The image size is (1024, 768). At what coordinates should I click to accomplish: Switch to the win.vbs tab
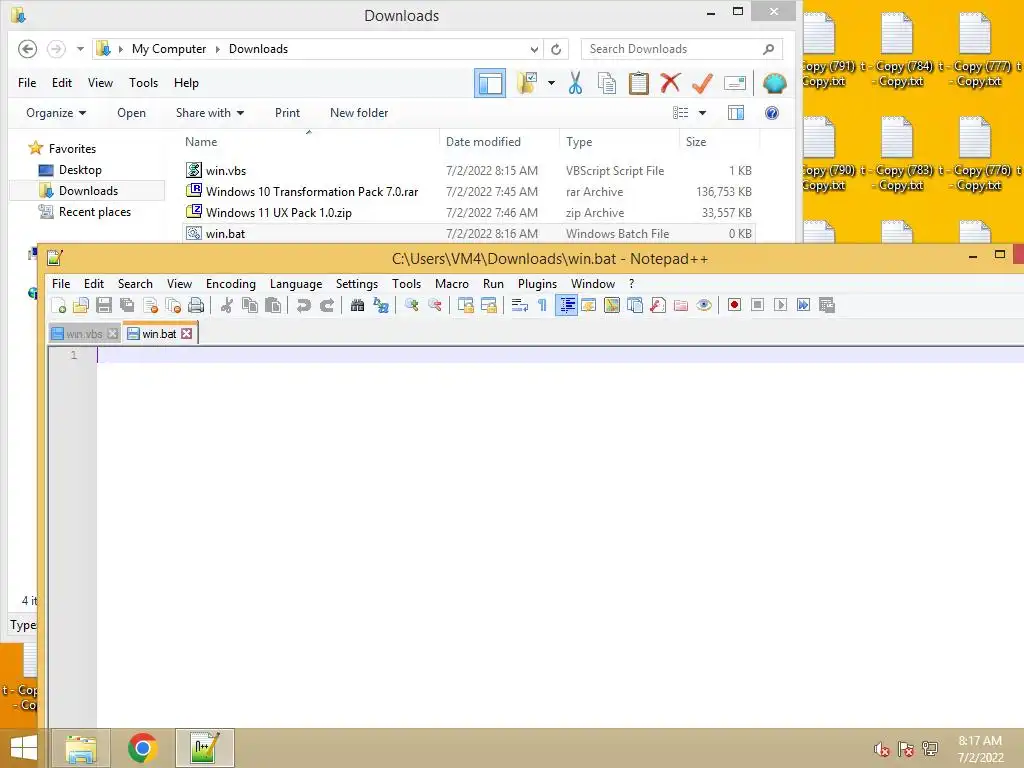(x=84, y=334)
